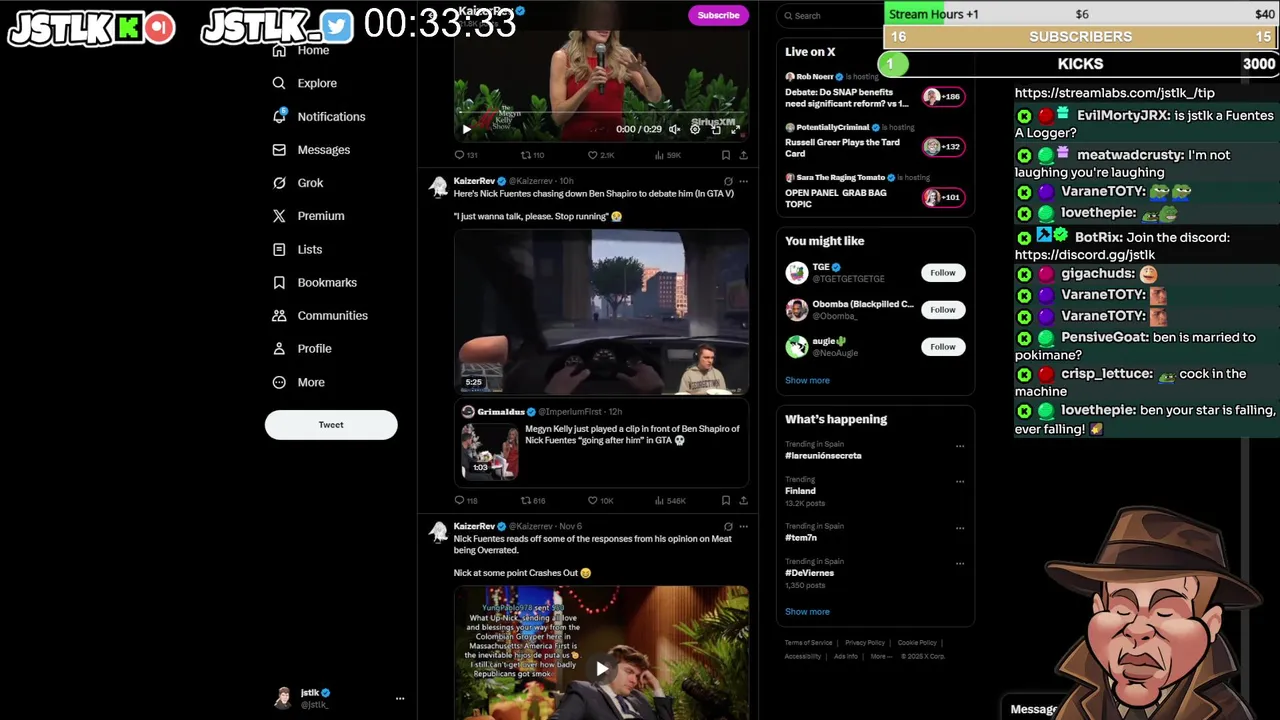Open the Grok icon
Image resolution: width=1280 pixels, height=720 pixels.
(x=279, y=183)
